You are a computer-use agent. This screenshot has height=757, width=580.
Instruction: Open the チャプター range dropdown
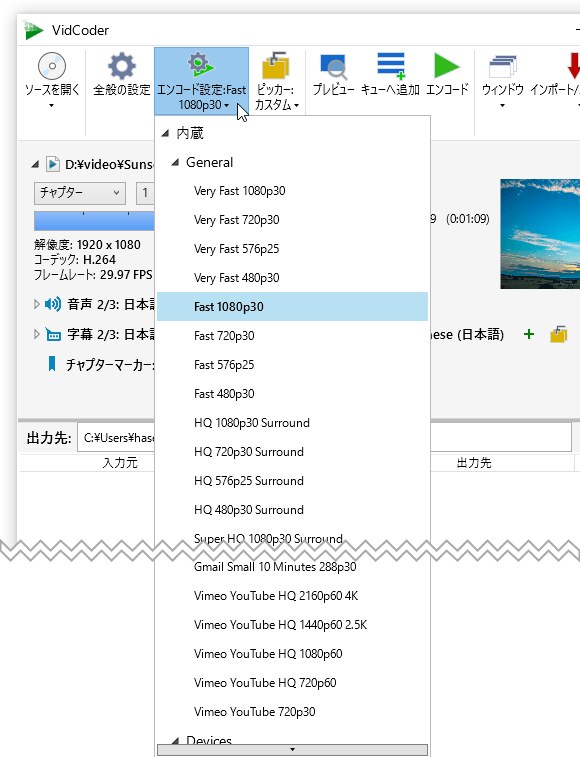pos(80,193)
